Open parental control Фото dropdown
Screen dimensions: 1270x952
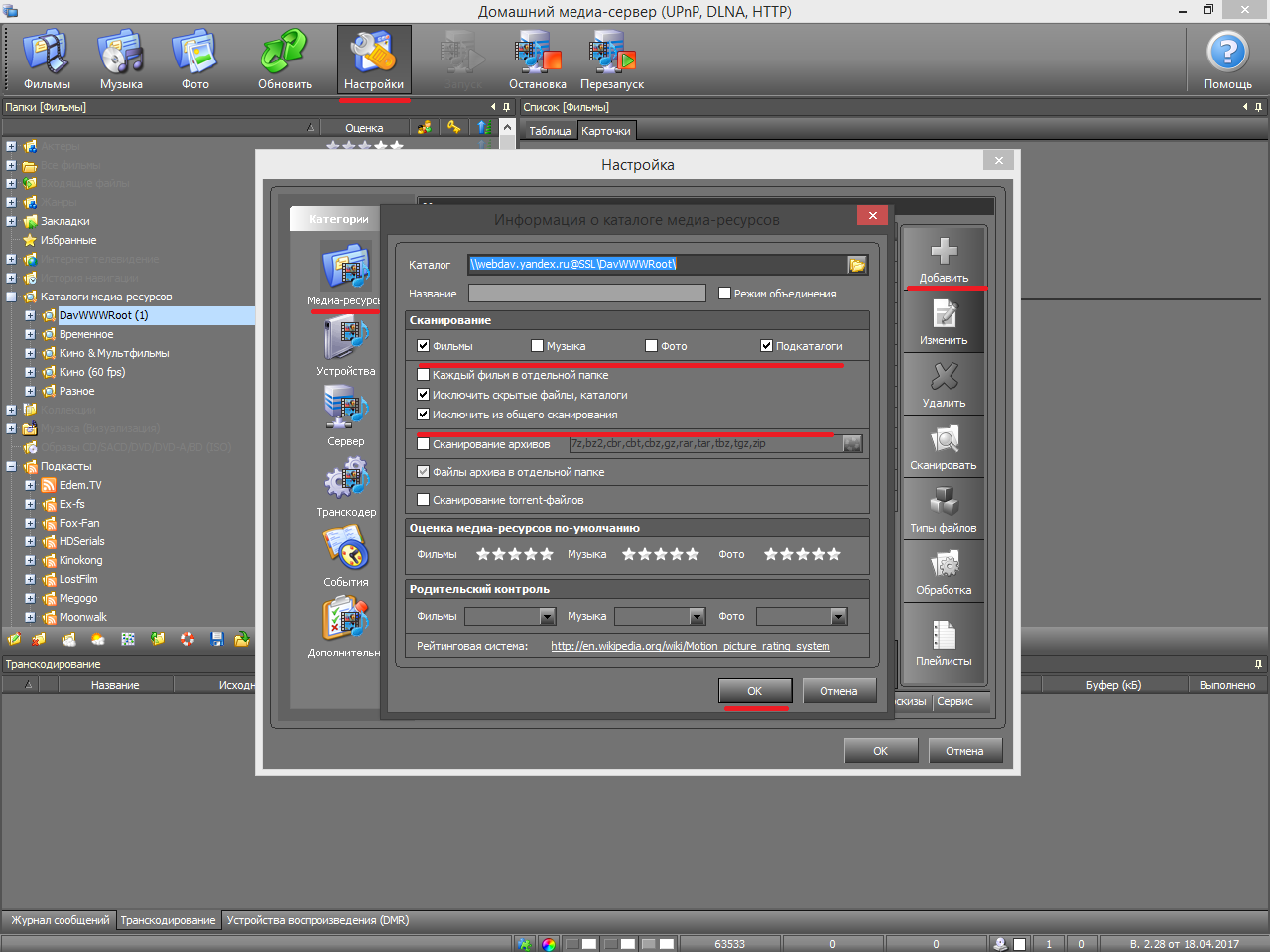(x=838, y=617)
